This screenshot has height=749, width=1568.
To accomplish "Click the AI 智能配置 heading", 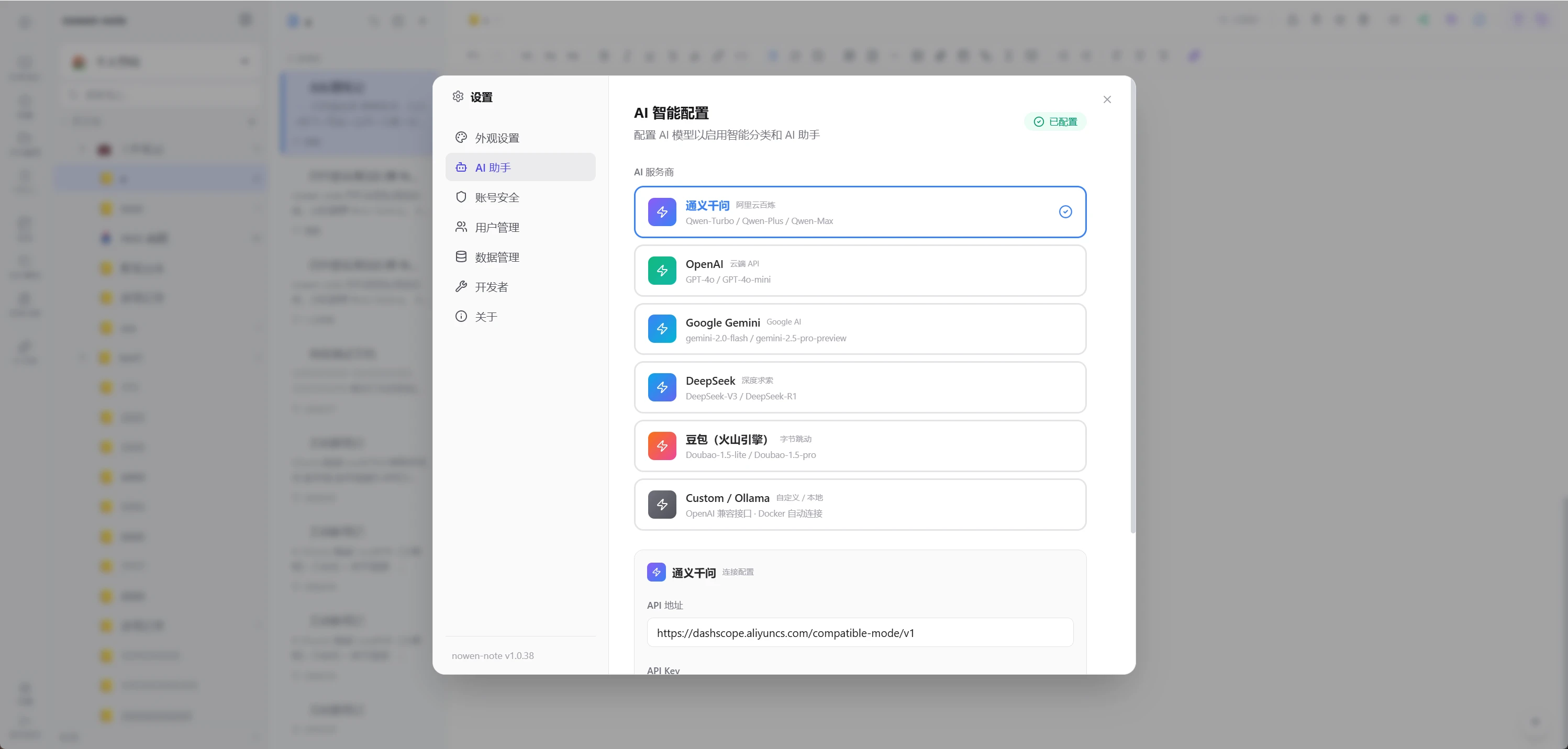I will click(671, 113).
